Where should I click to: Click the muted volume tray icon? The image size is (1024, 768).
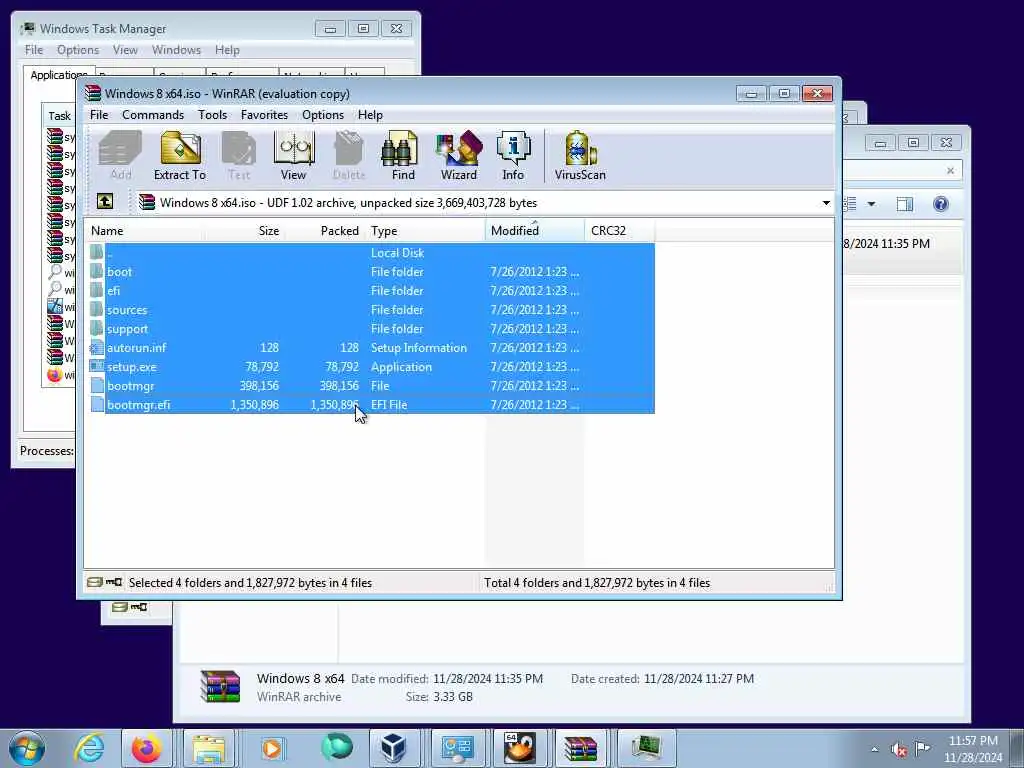[899, 750]
